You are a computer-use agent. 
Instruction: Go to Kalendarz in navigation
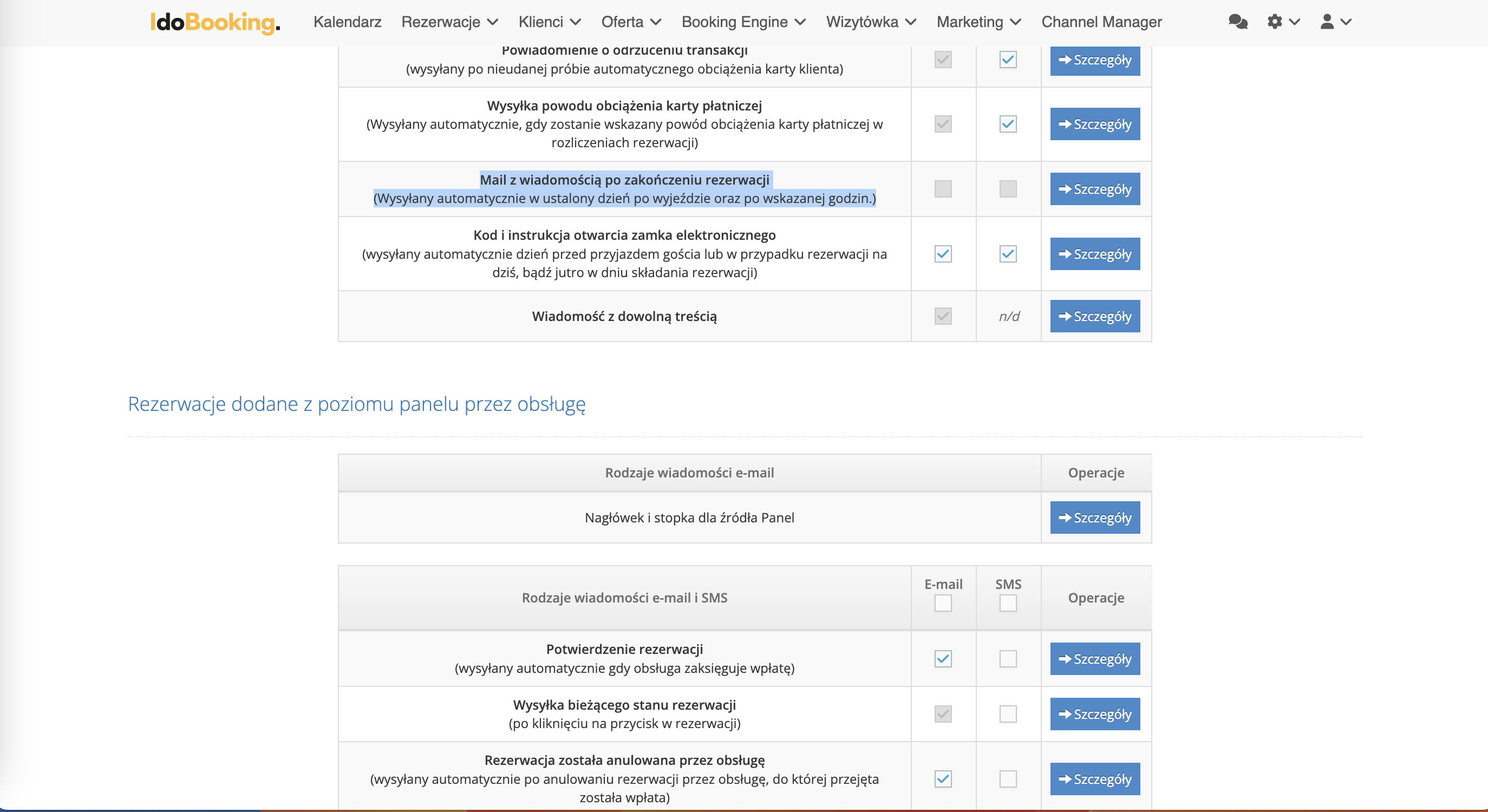[x=347, y=22]
